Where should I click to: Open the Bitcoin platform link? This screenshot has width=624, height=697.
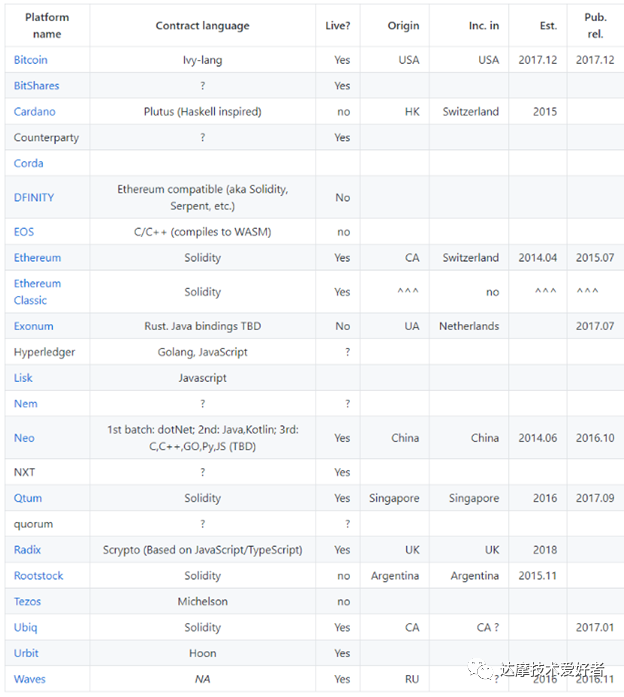[x=30, y=60]
